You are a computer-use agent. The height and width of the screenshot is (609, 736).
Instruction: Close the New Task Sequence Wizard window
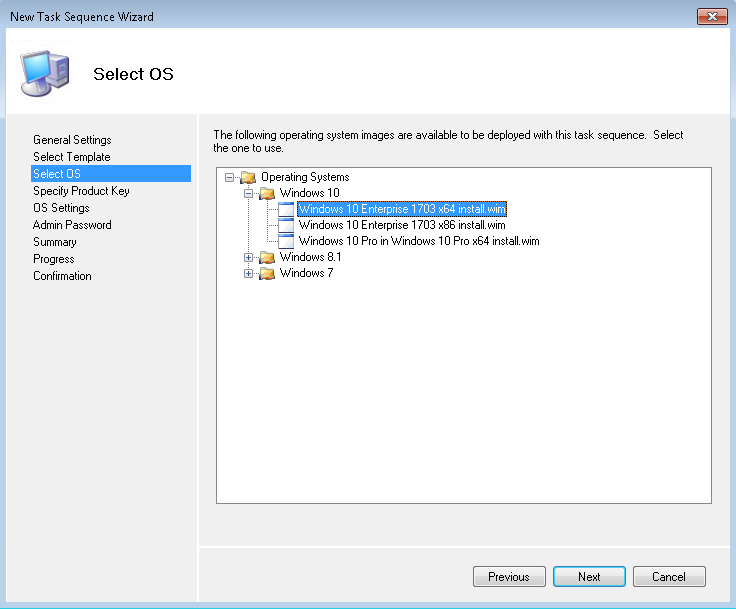[712, 16]
